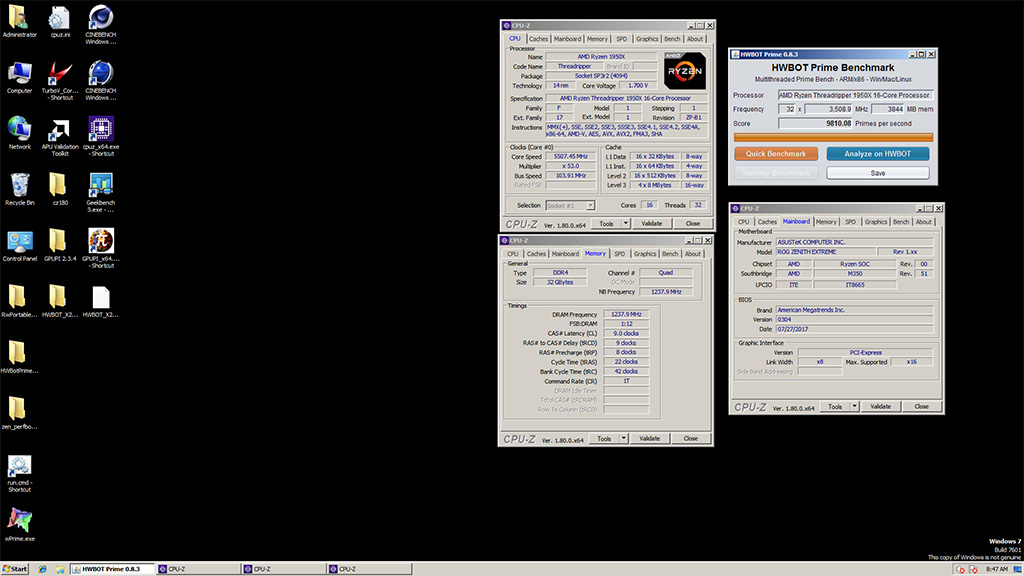Open Internet Explorer from the quick launch
The height and width of the screenshot is (576, 1024).
coord(42,569)
